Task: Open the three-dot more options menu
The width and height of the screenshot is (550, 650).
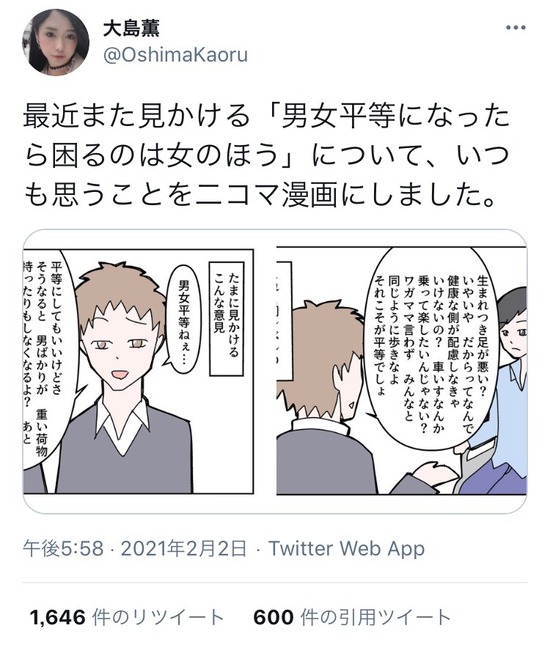Action: [x=516, y=28]
